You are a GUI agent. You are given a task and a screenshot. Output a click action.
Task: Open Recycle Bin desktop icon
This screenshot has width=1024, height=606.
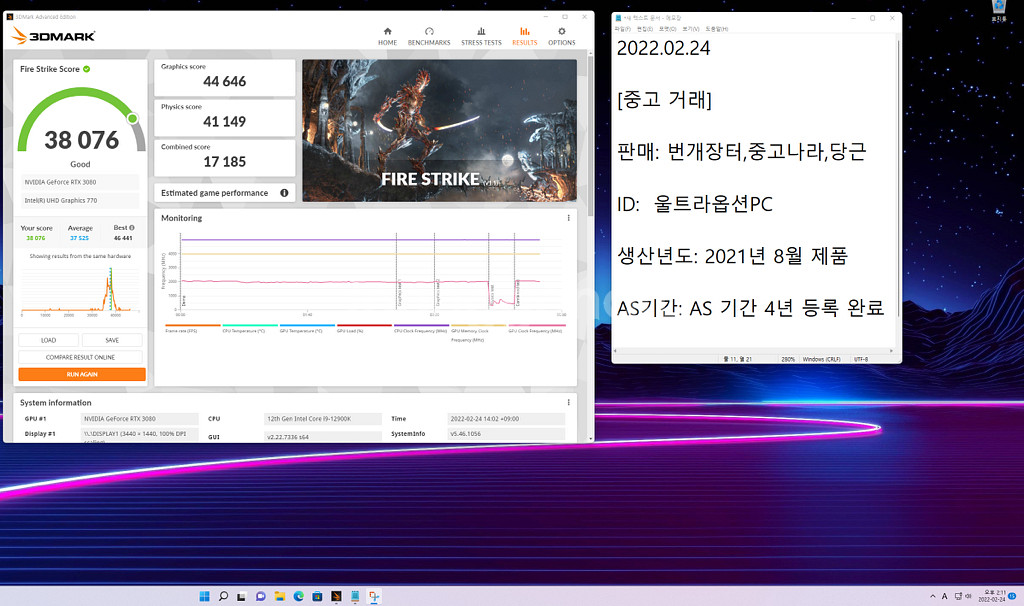tap(999, 10)
